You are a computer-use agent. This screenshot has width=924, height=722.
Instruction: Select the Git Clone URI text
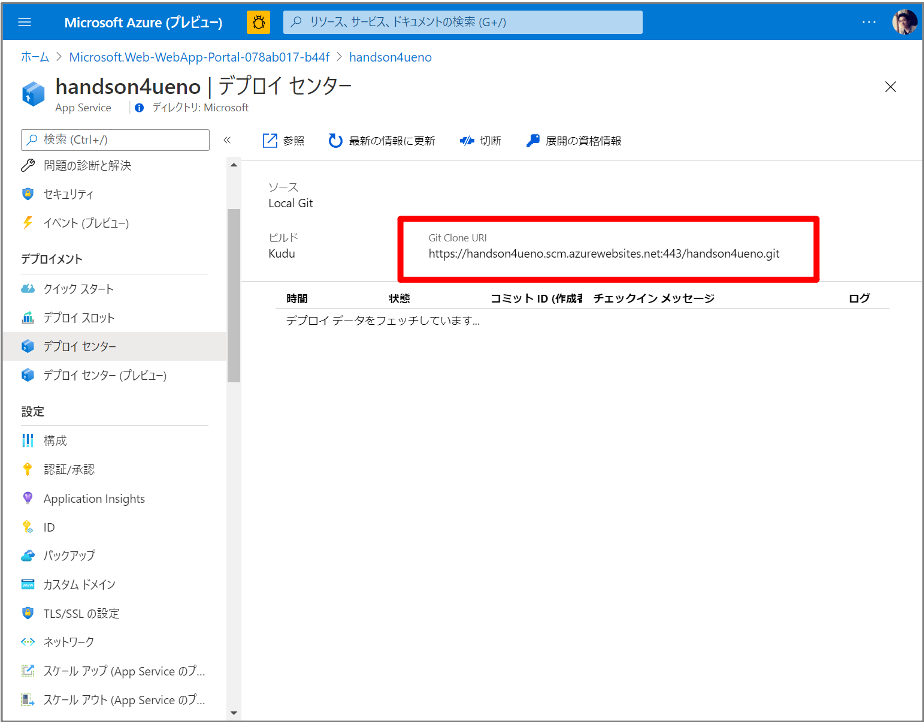(x=603, y=254)
